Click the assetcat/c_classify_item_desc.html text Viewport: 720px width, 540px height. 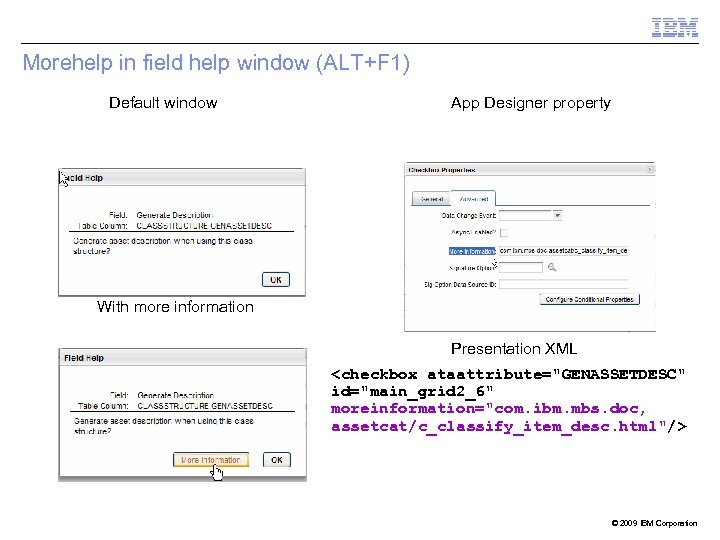pyautogui.click(x=494, y=427)
